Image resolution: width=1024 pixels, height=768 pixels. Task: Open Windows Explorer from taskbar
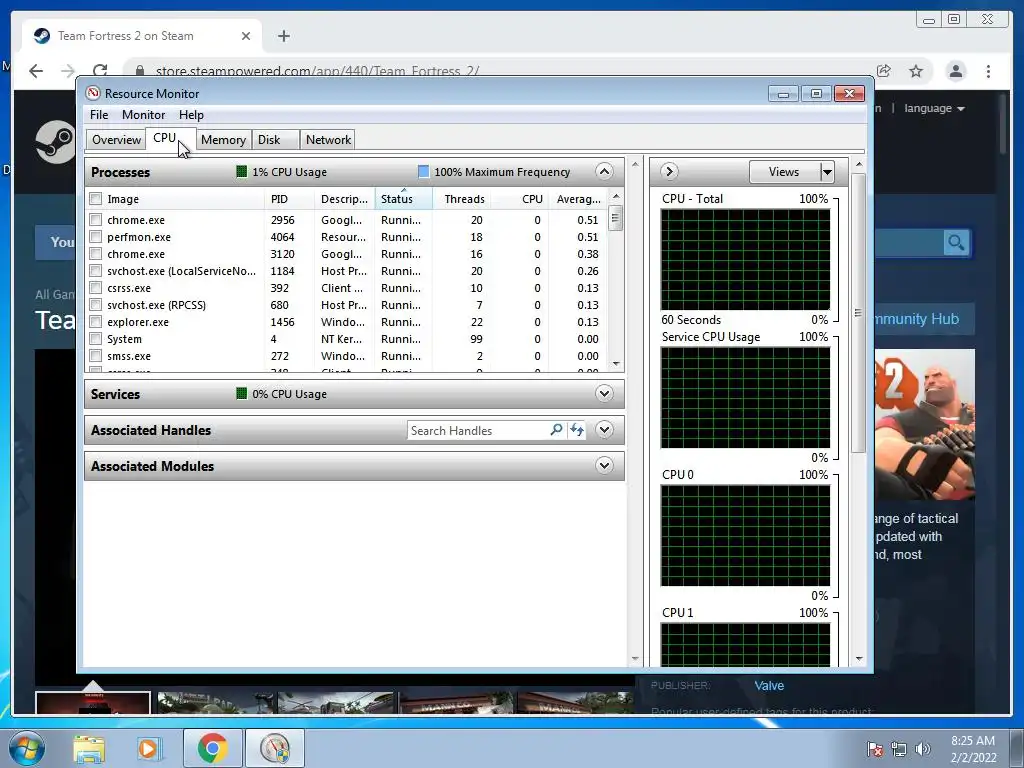point(88,749)
